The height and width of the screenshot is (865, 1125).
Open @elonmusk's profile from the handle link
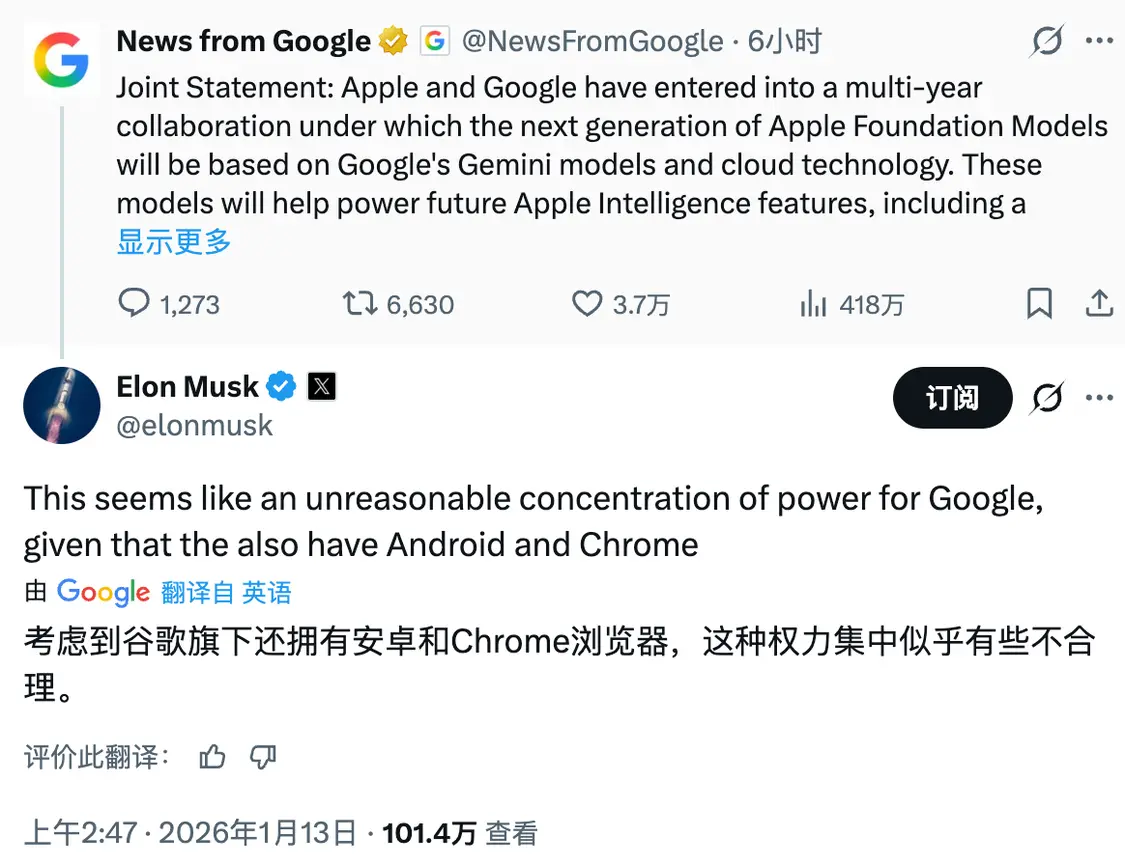194,425
